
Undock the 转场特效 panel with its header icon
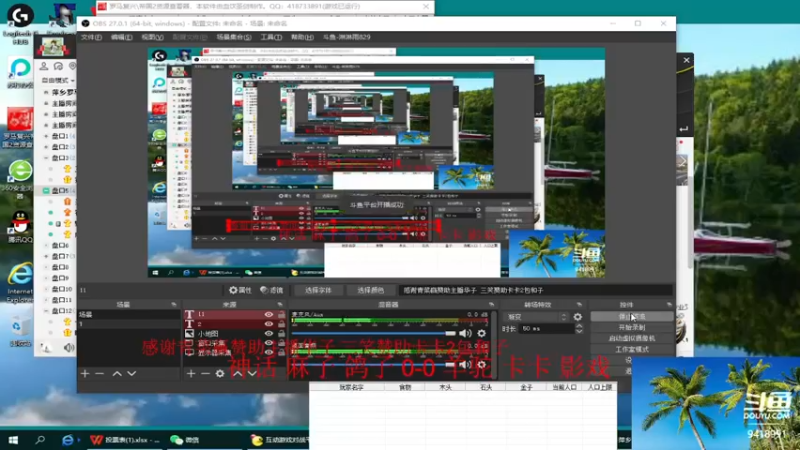click(579, 305)
